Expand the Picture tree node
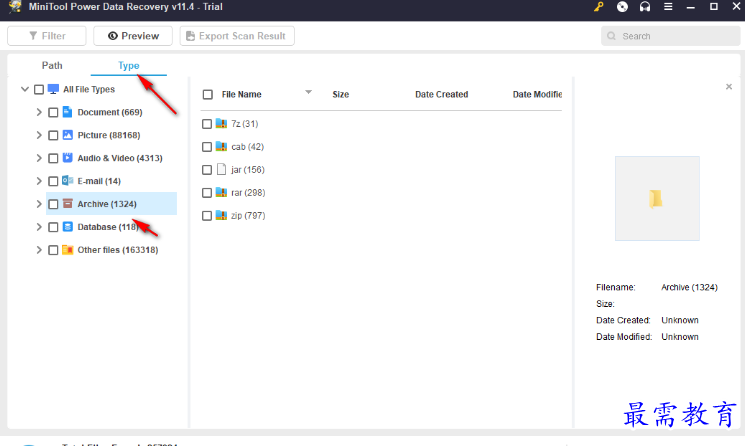This screenshot has height=446, width=745. point(39,135)
